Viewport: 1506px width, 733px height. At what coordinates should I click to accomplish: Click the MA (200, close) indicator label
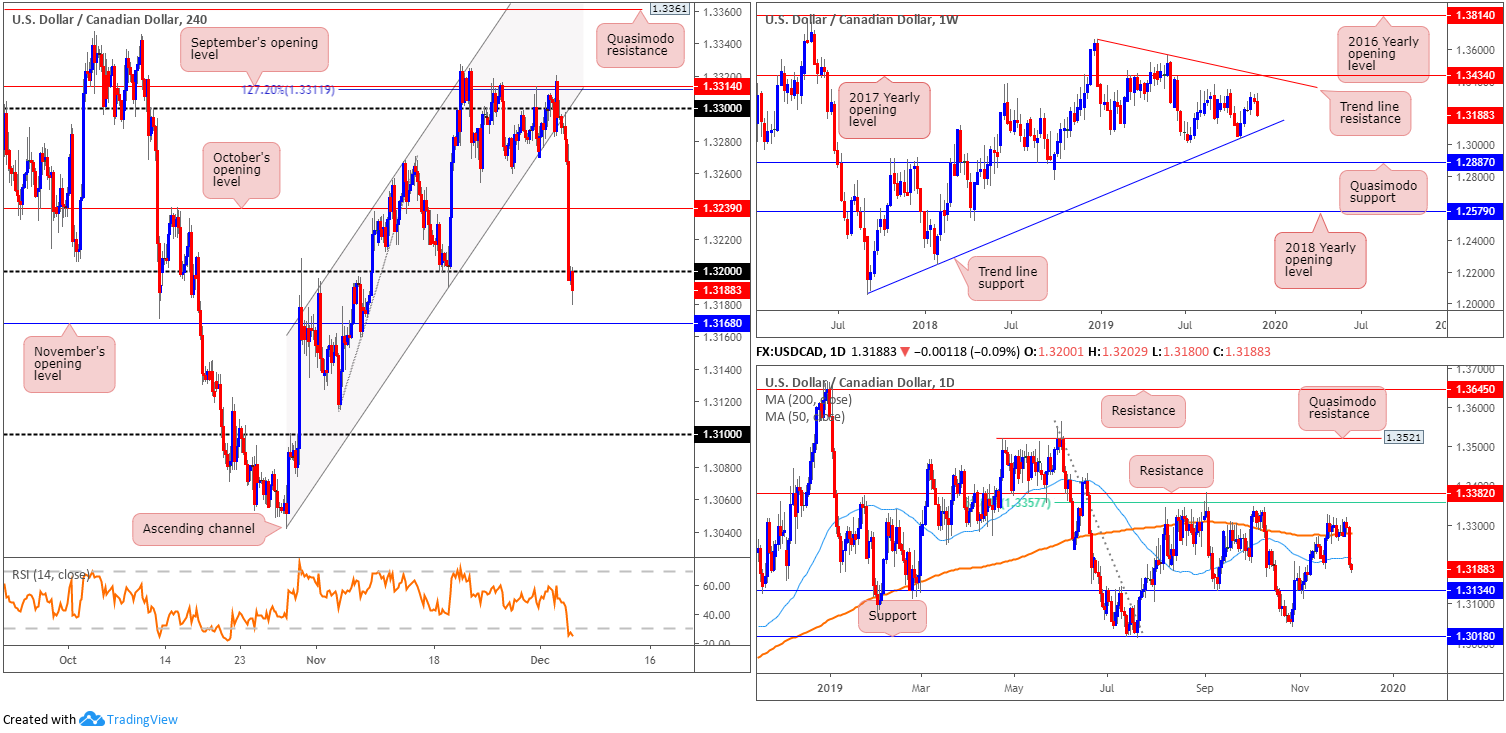[808, 400]
